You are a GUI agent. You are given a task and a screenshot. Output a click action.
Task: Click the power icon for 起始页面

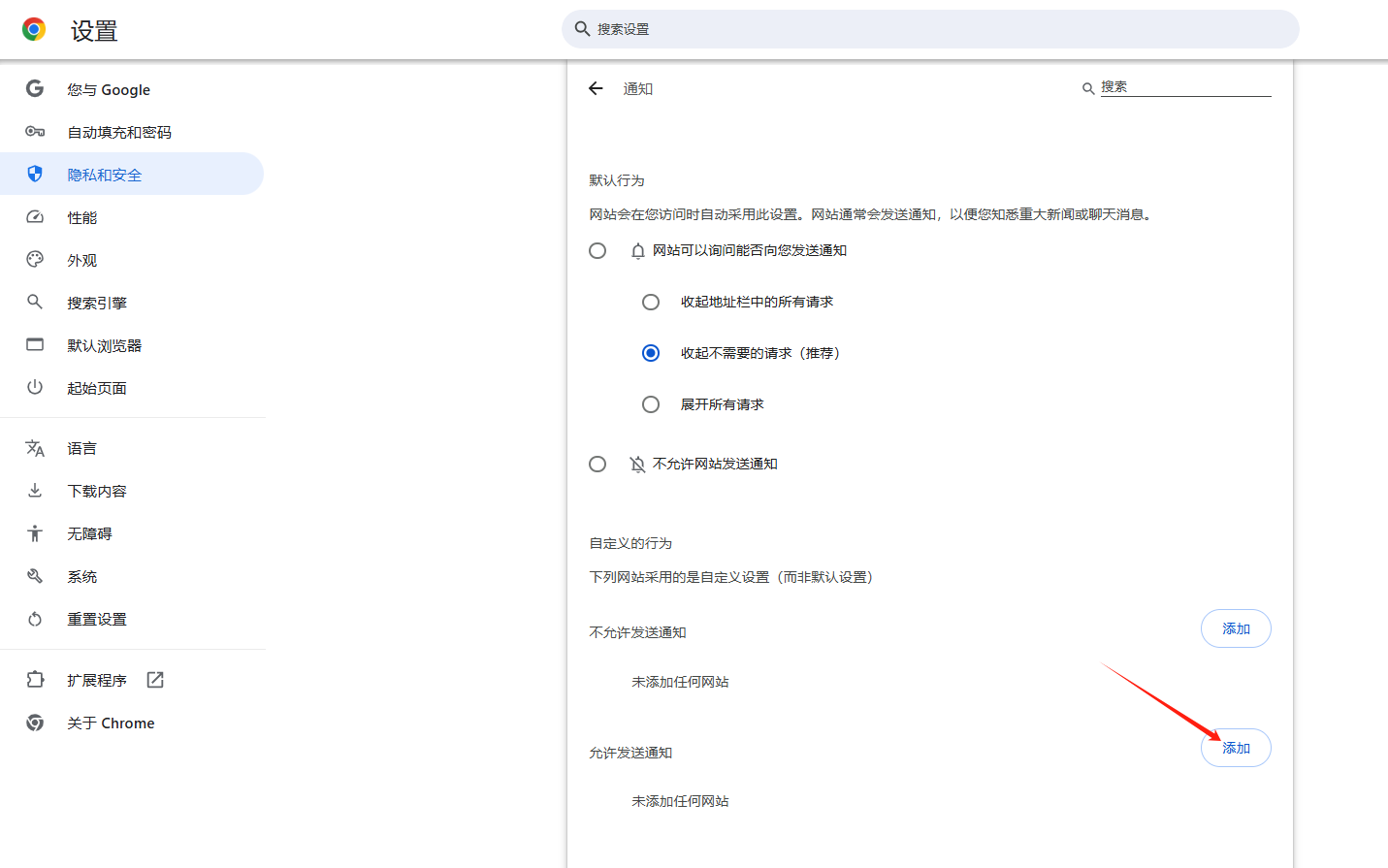tap(35, 387)
